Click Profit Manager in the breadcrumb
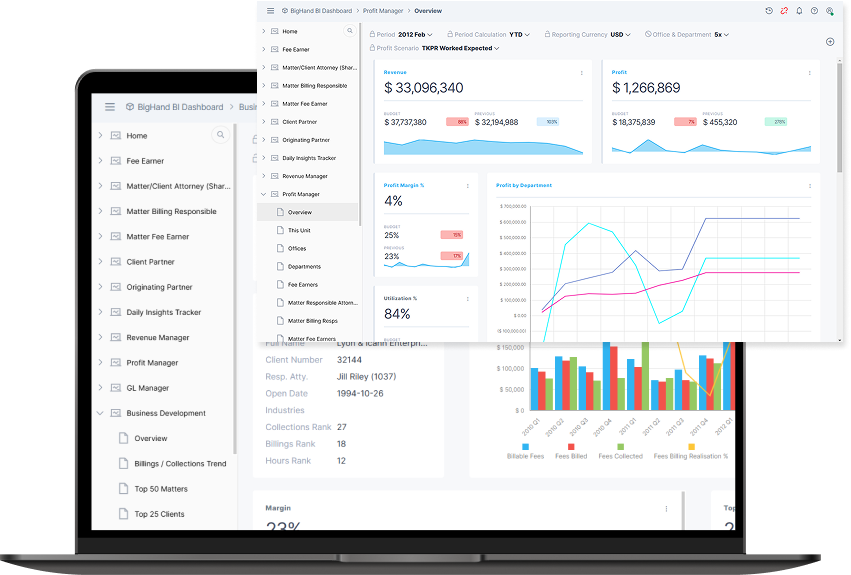The height and width of the screenshot is (575, 851). [383, 11]
